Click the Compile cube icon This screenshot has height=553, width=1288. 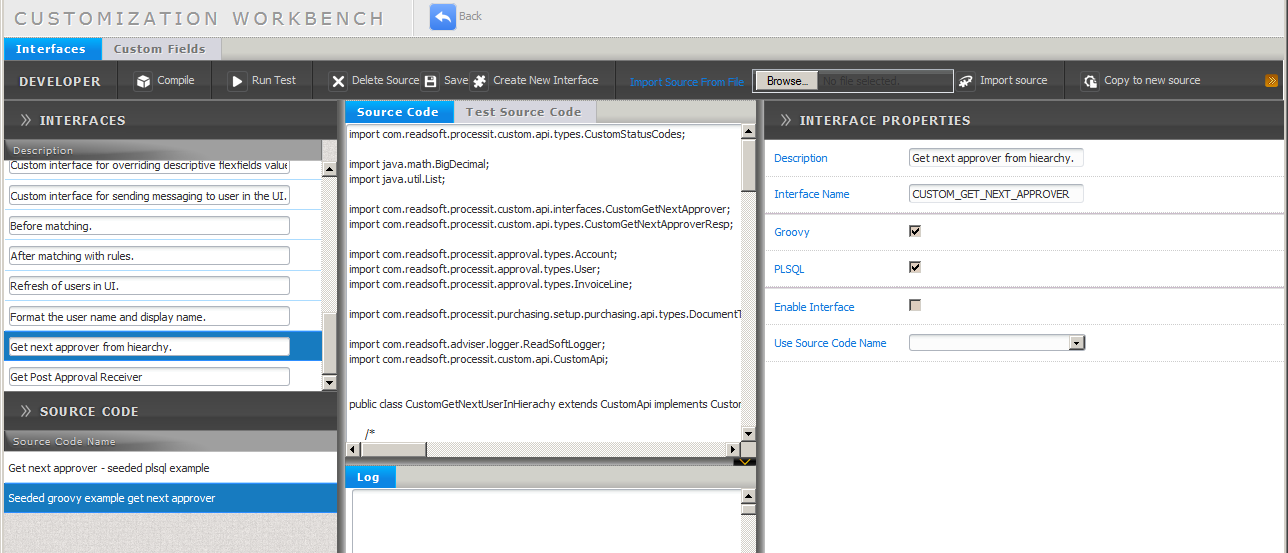pyautogui.click(x=144, y=82)
